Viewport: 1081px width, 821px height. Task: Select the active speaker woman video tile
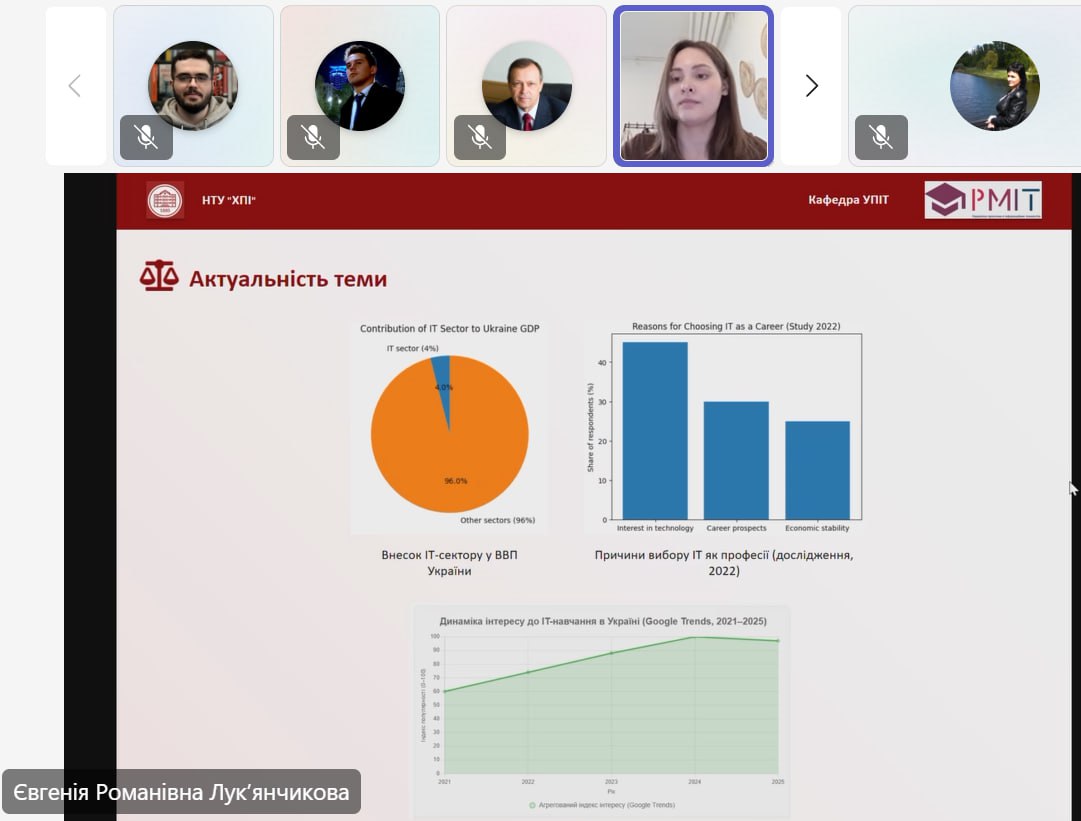[694, 86]
